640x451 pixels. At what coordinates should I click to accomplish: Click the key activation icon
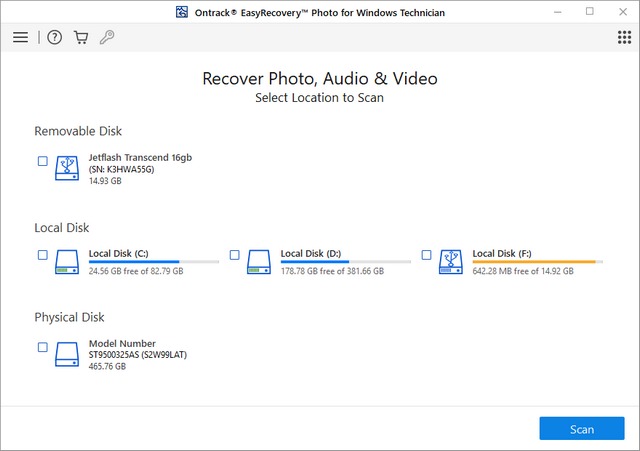106,37
